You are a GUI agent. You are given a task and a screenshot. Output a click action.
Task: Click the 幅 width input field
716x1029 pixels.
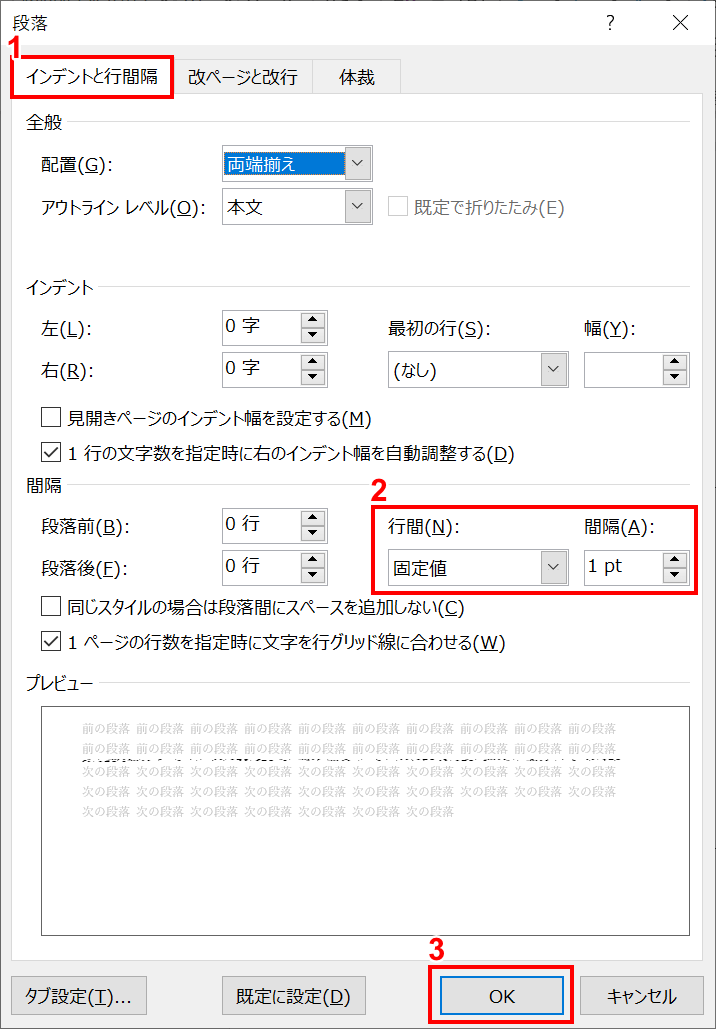[623, 369]
